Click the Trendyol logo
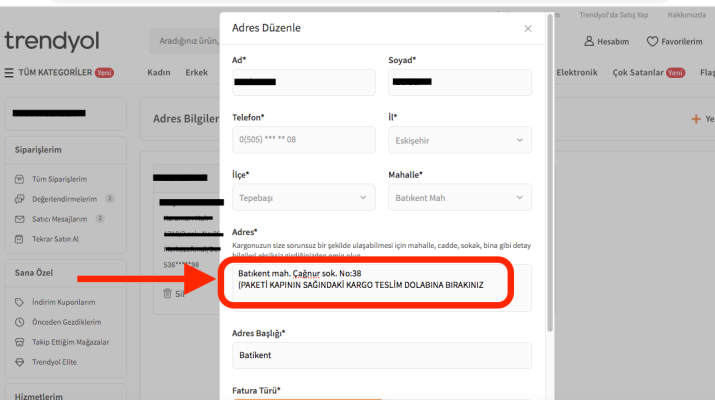Image resolution: width=715 pixels, height=400 pixels. click(x=50, y=41)
